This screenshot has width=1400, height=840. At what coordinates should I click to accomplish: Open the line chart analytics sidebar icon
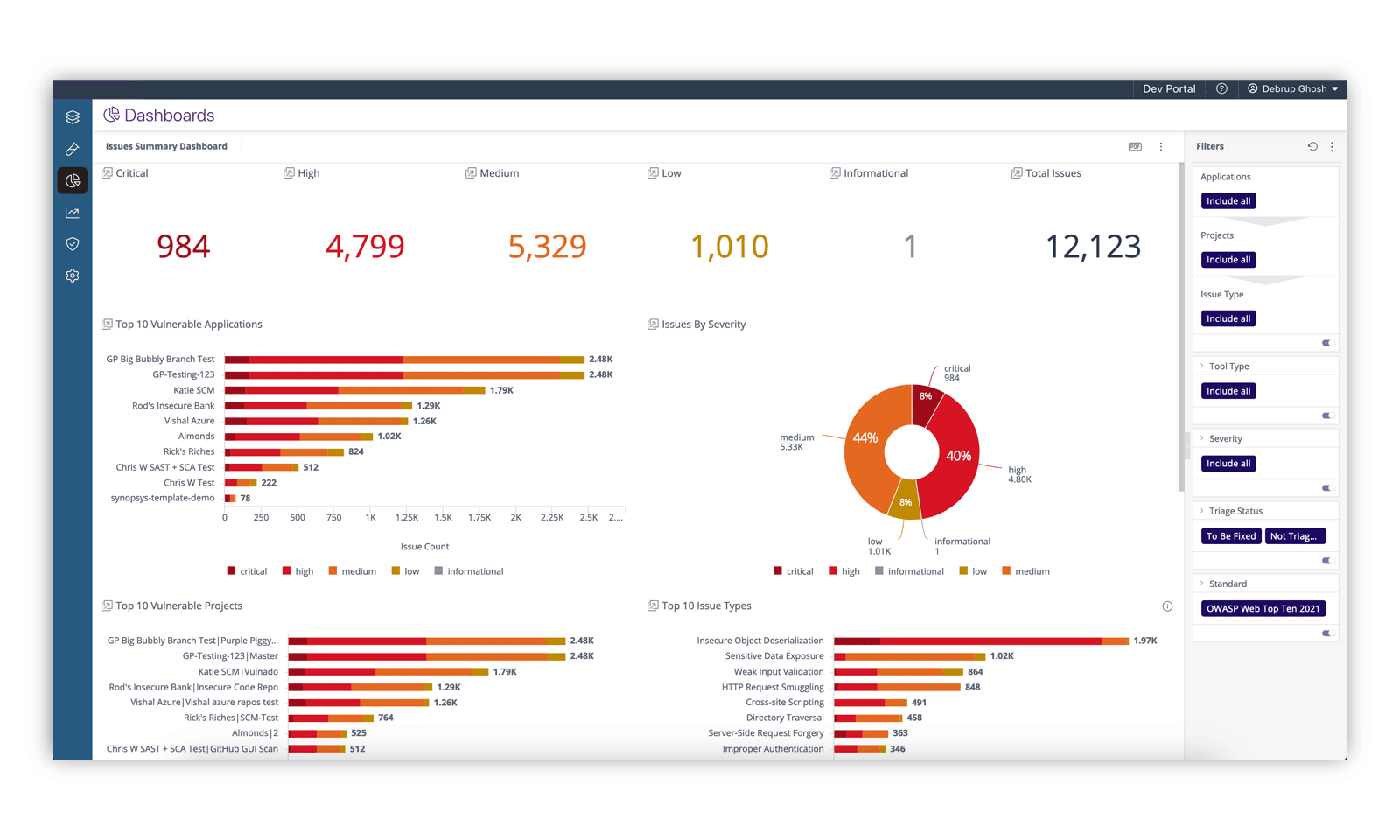[73, 213]
